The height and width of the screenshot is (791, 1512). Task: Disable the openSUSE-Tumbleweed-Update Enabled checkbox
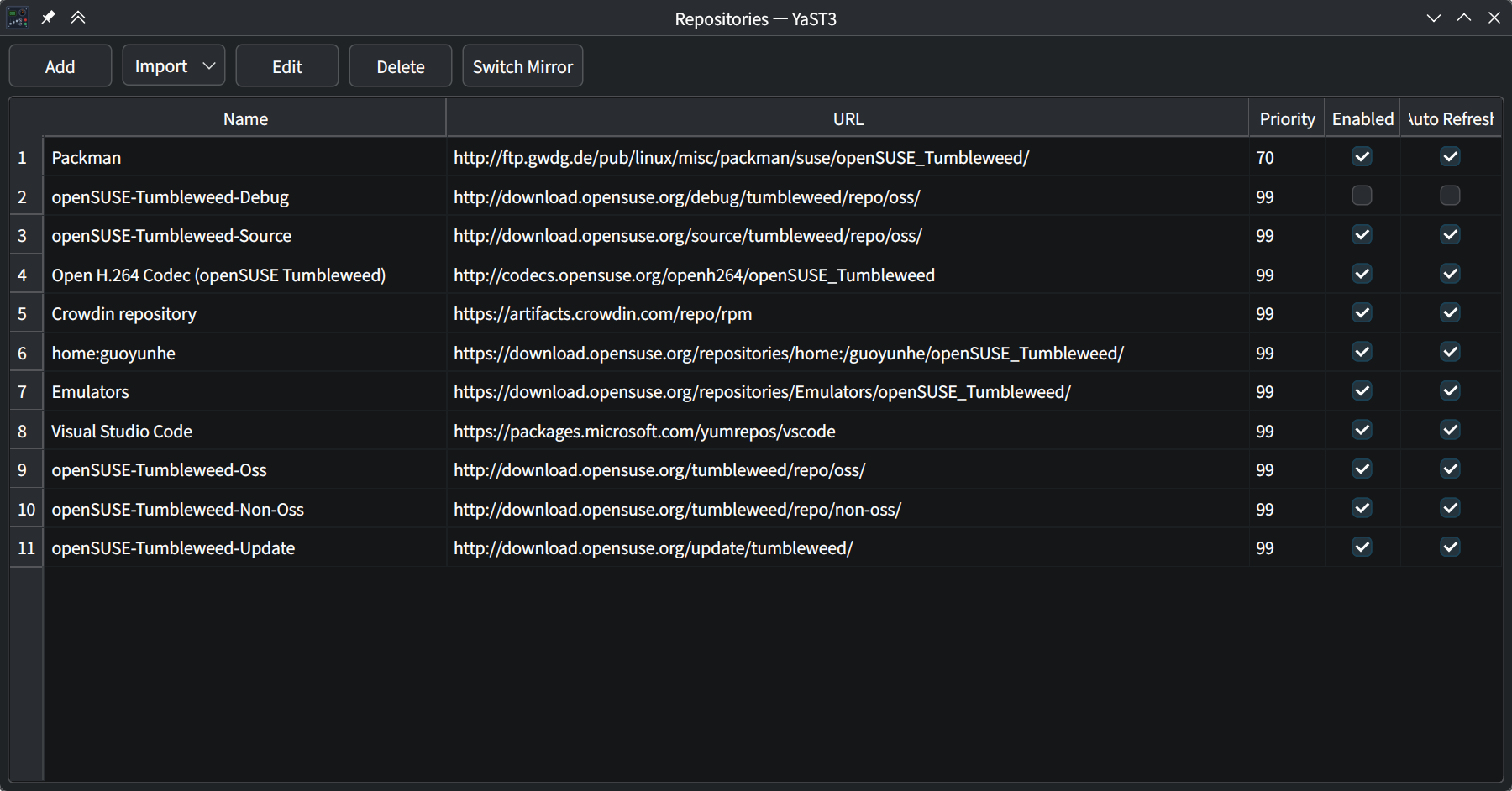point(1362,547)
